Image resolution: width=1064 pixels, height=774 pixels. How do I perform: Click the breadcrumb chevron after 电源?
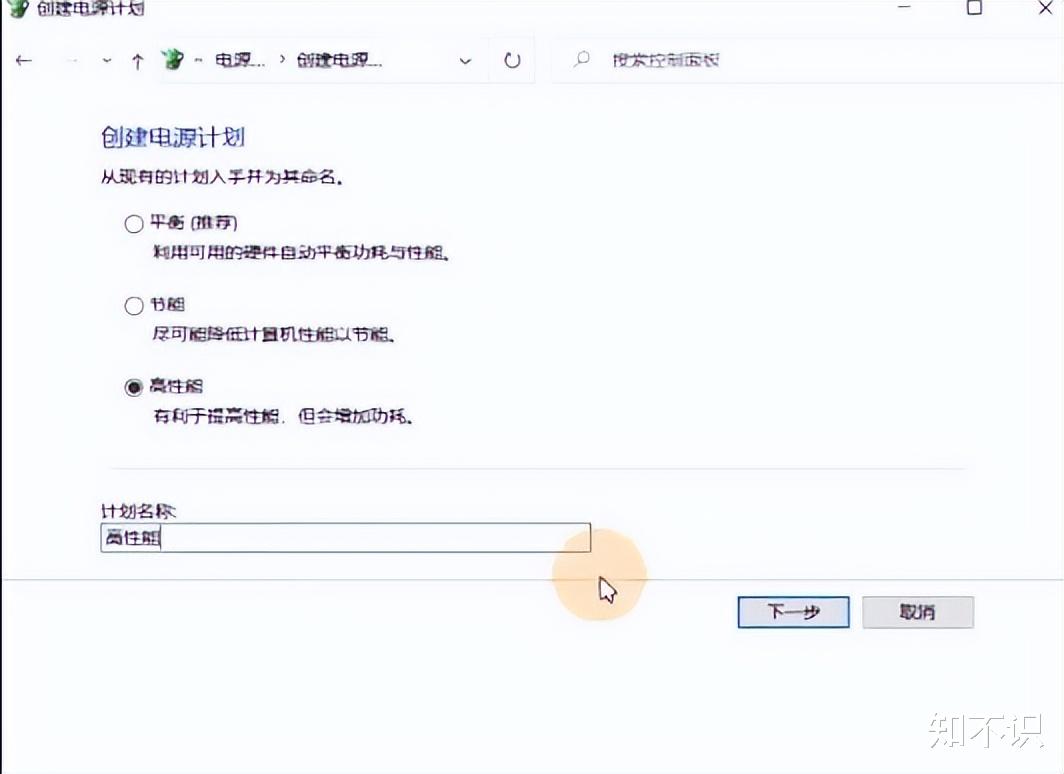(282, 60)
